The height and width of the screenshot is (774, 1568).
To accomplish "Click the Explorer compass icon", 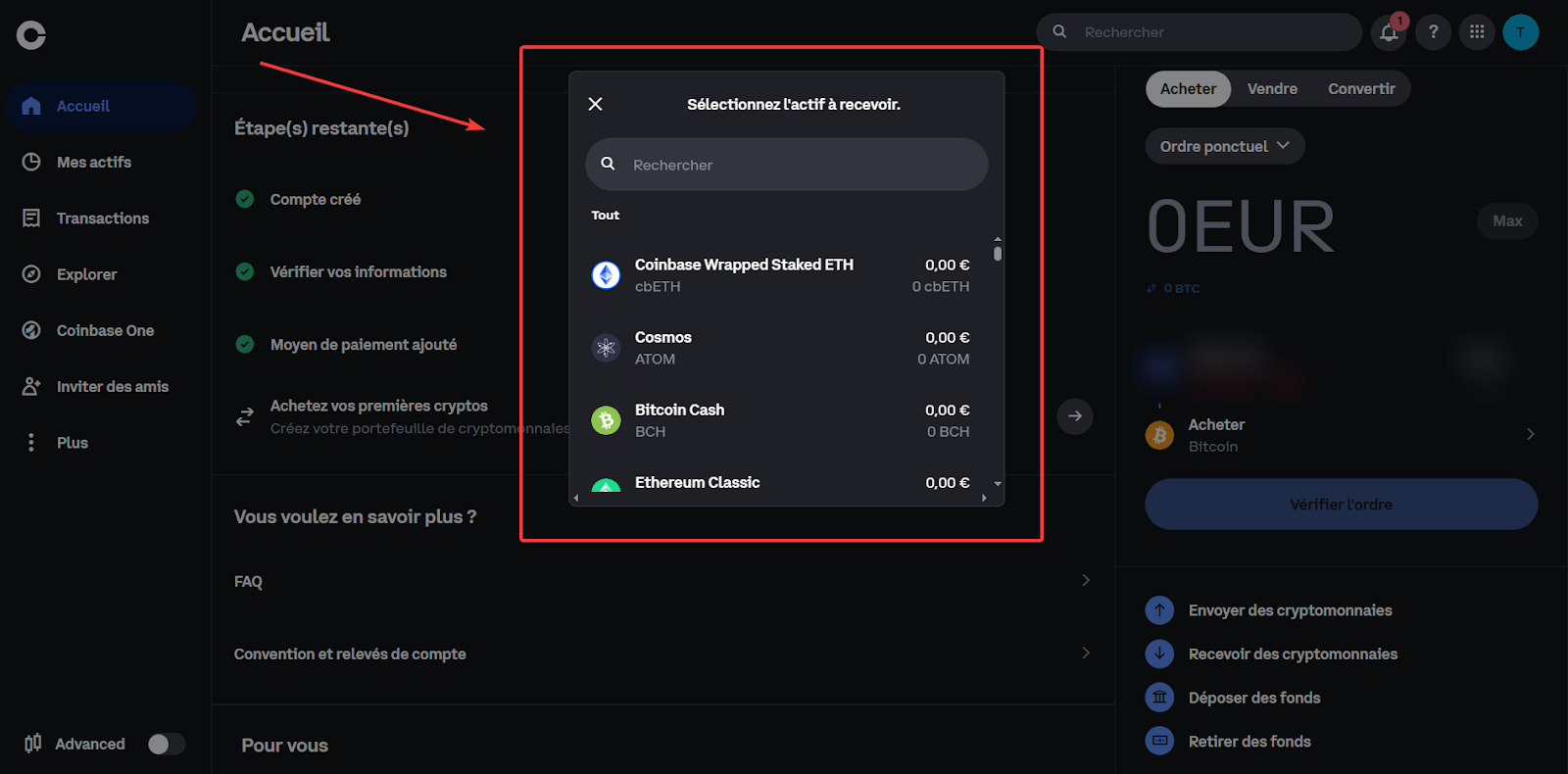I will tap(31, 274).
